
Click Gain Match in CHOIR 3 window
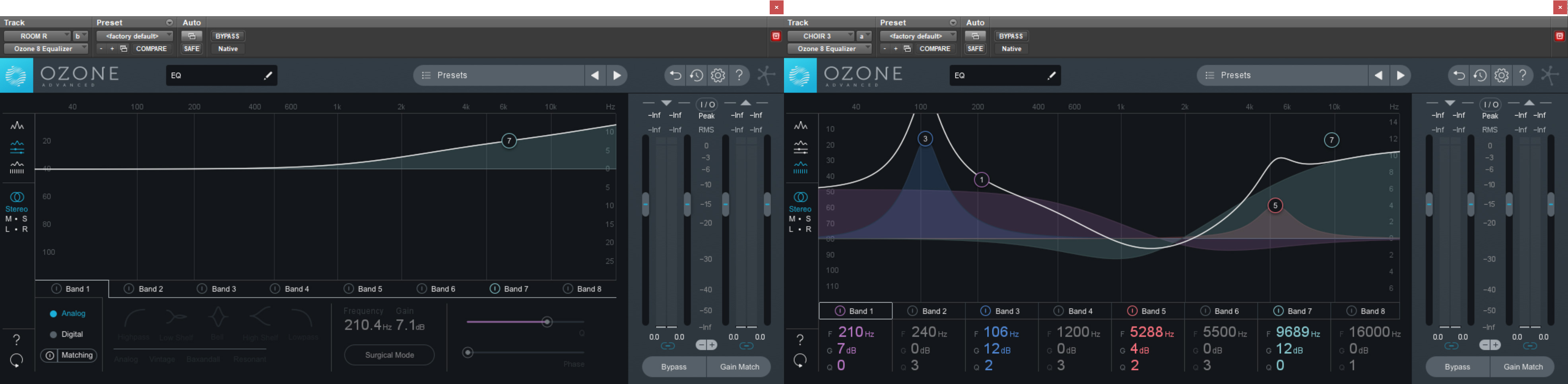pos(1522,367)
